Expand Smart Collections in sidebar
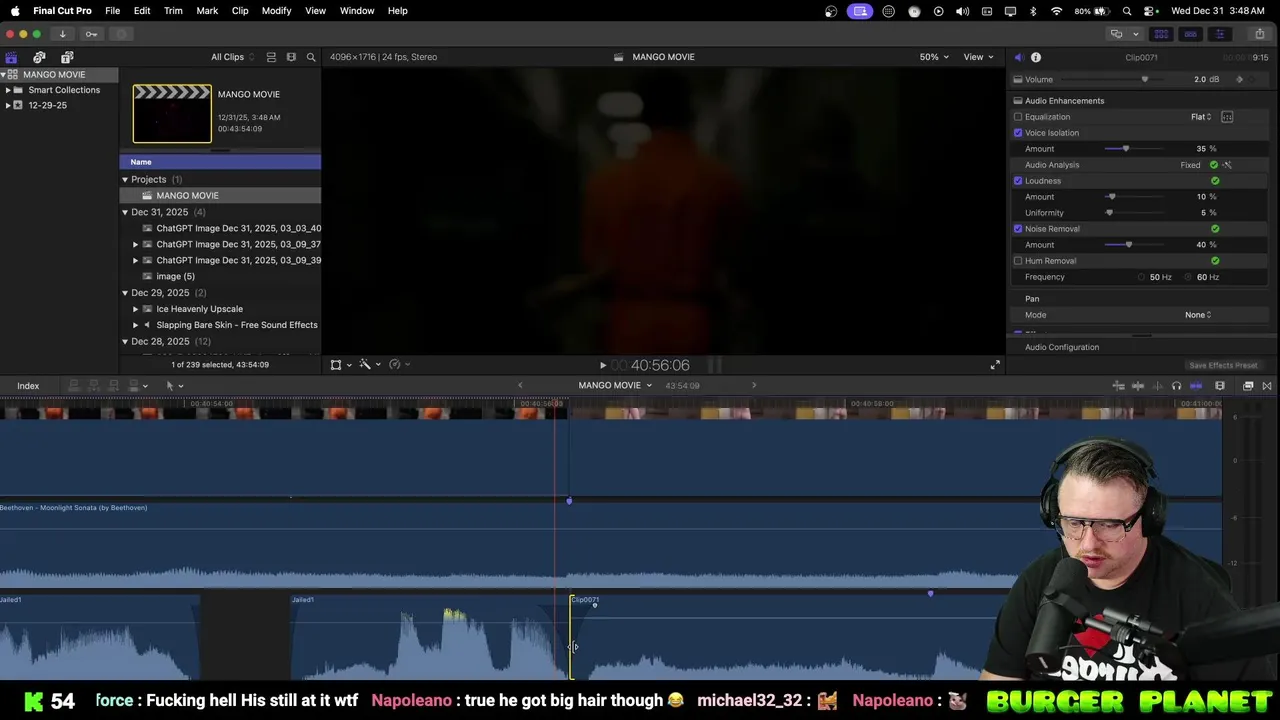Image resolution: width=1280 pixels, height=720 pixels. (x=8, y=90)
